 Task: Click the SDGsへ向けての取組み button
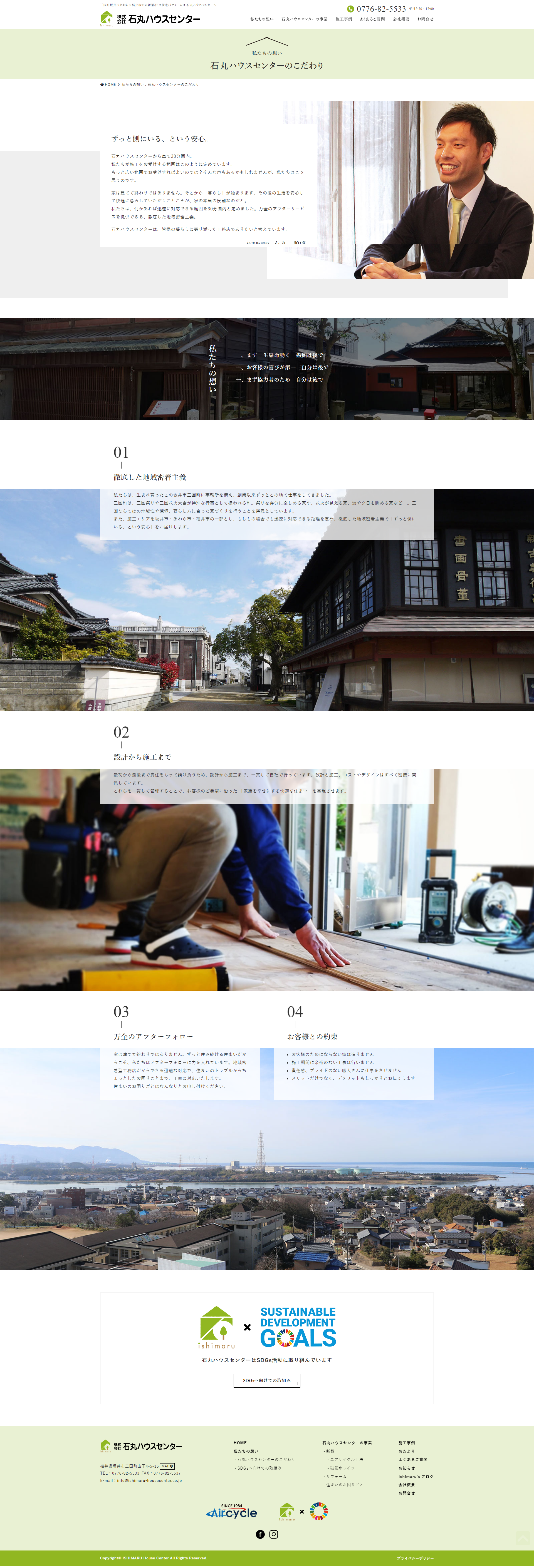[267, 1380]
